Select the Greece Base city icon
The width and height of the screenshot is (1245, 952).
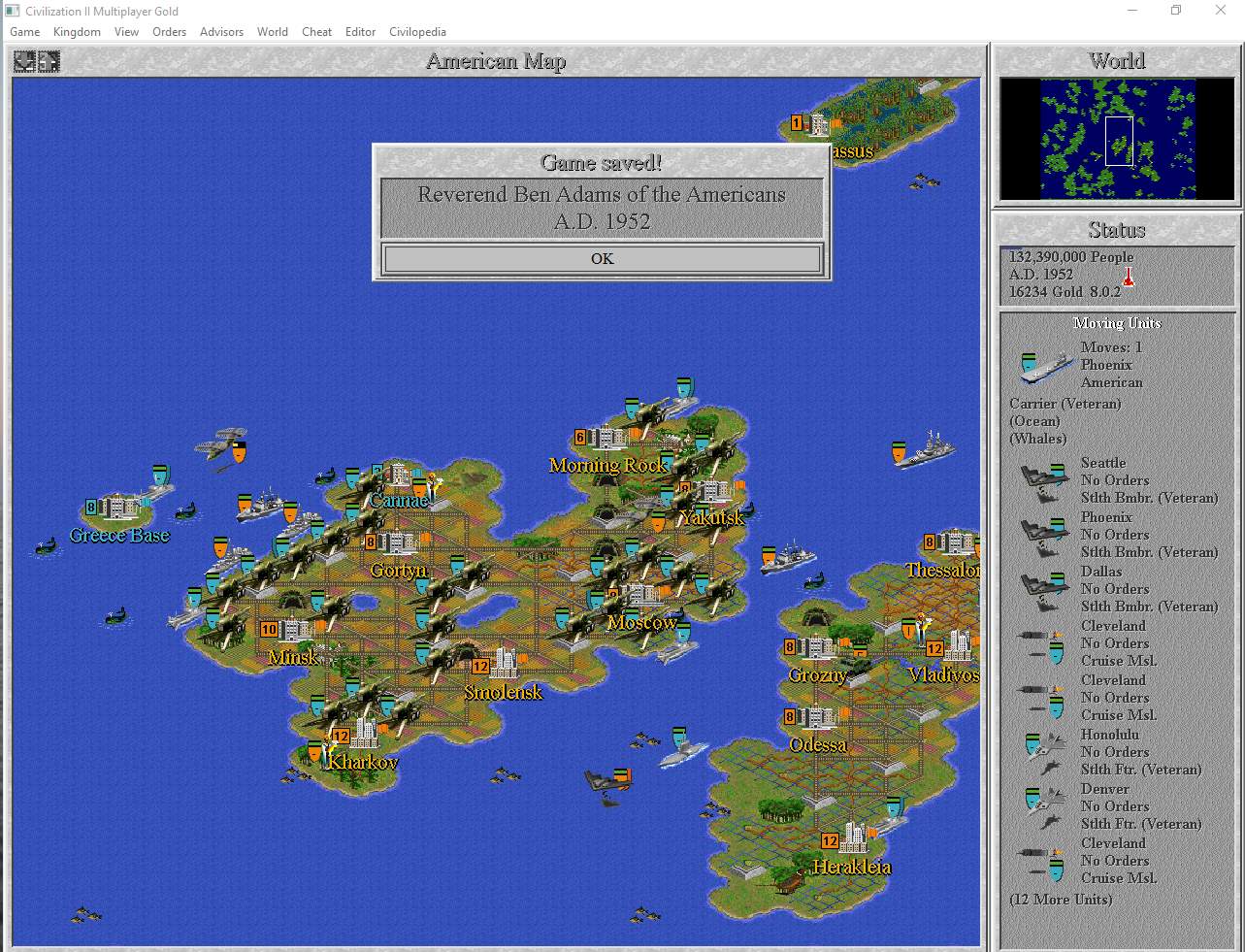(x=119, y=506)
